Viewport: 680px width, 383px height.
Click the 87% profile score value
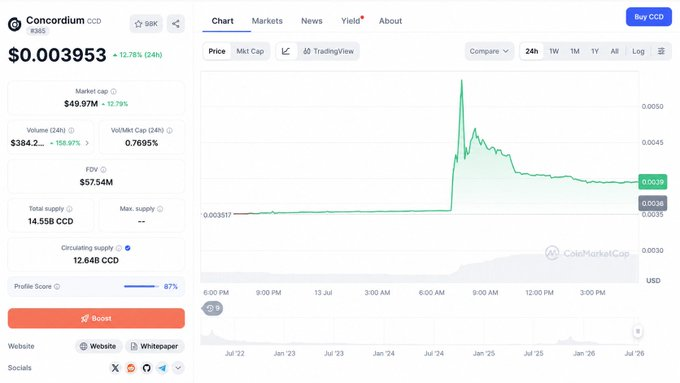tap(171, 287)
